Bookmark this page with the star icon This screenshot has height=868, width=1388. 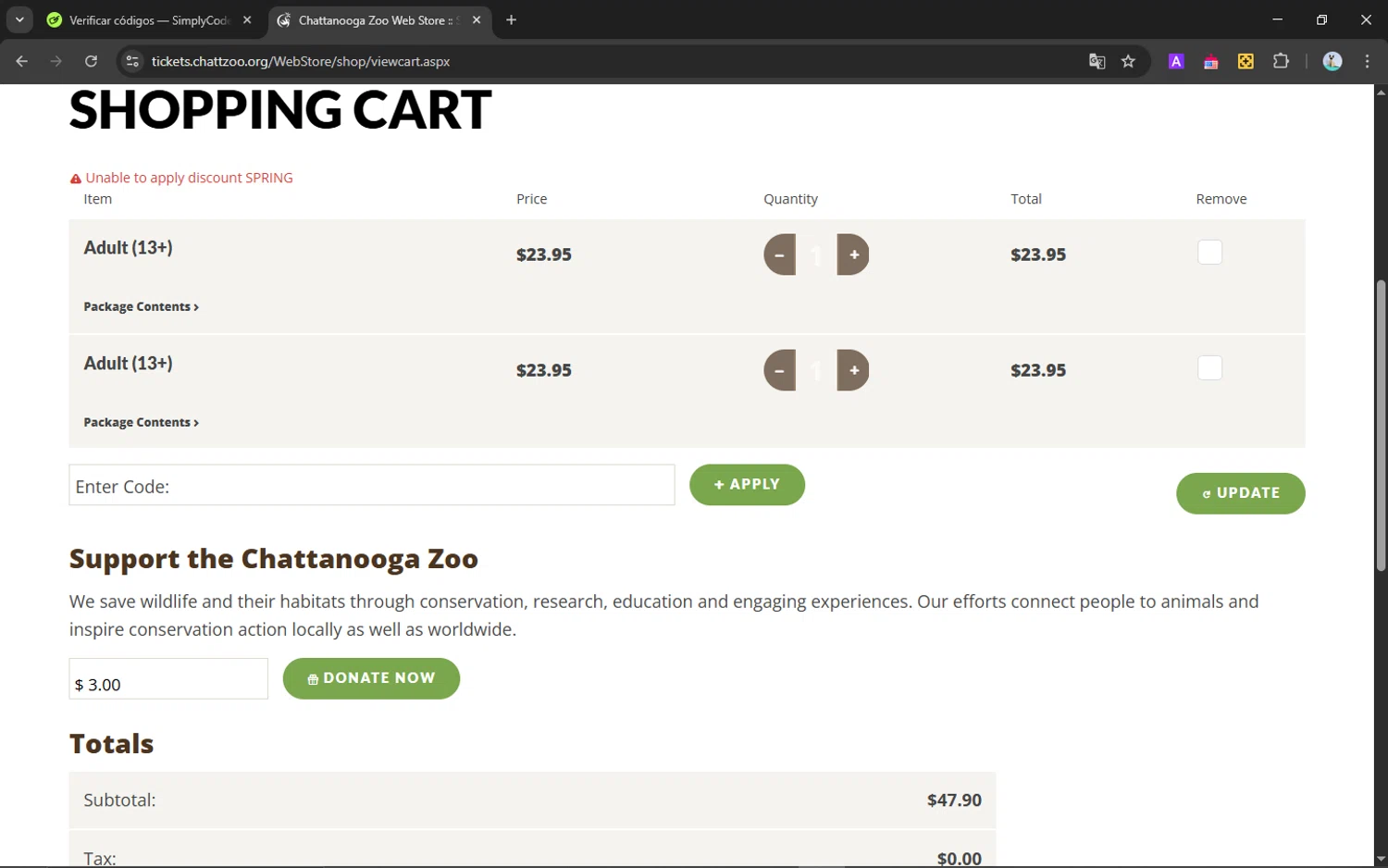pos(1128,61)
